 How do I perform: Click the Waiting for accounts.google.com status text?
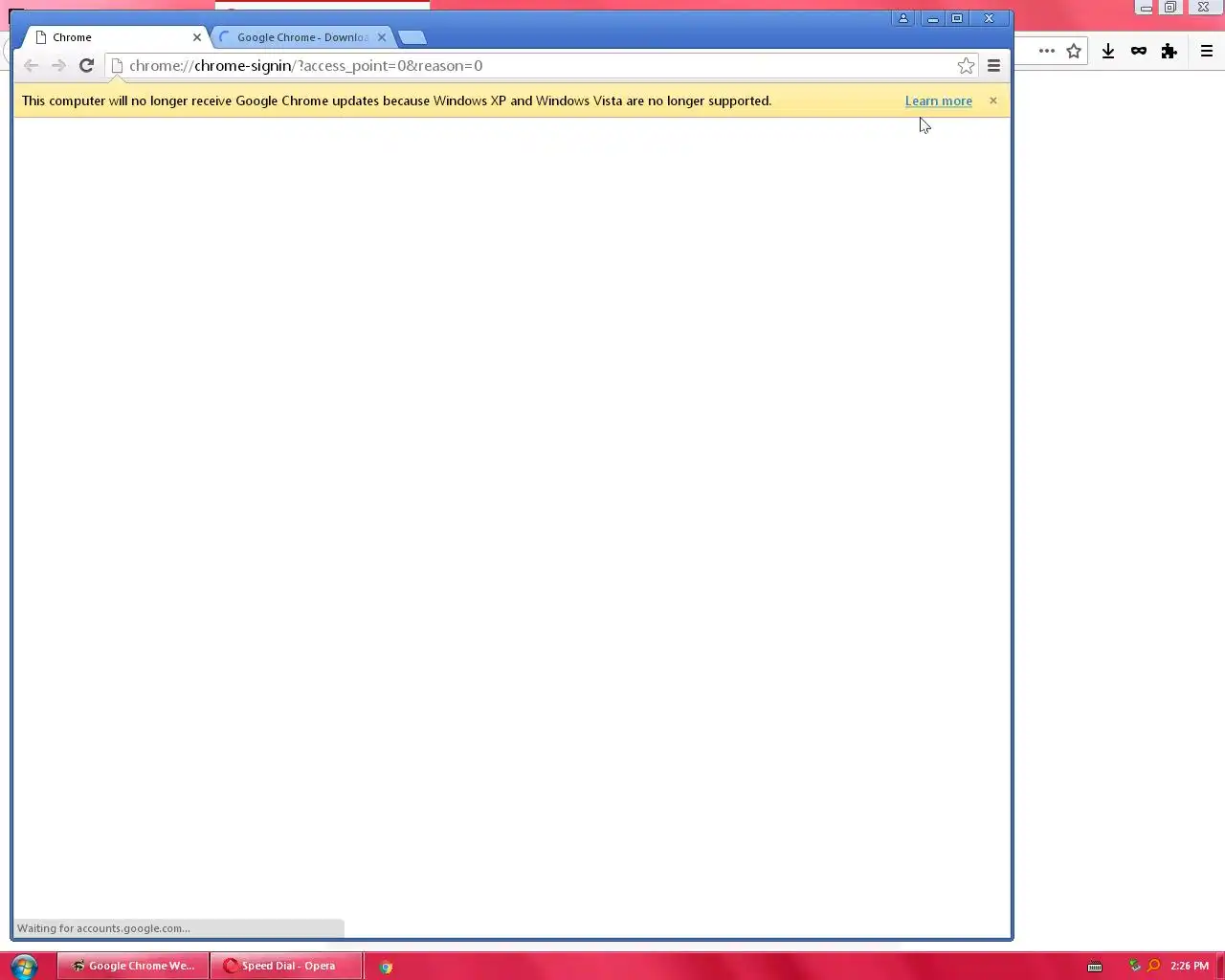coord(103,928)
